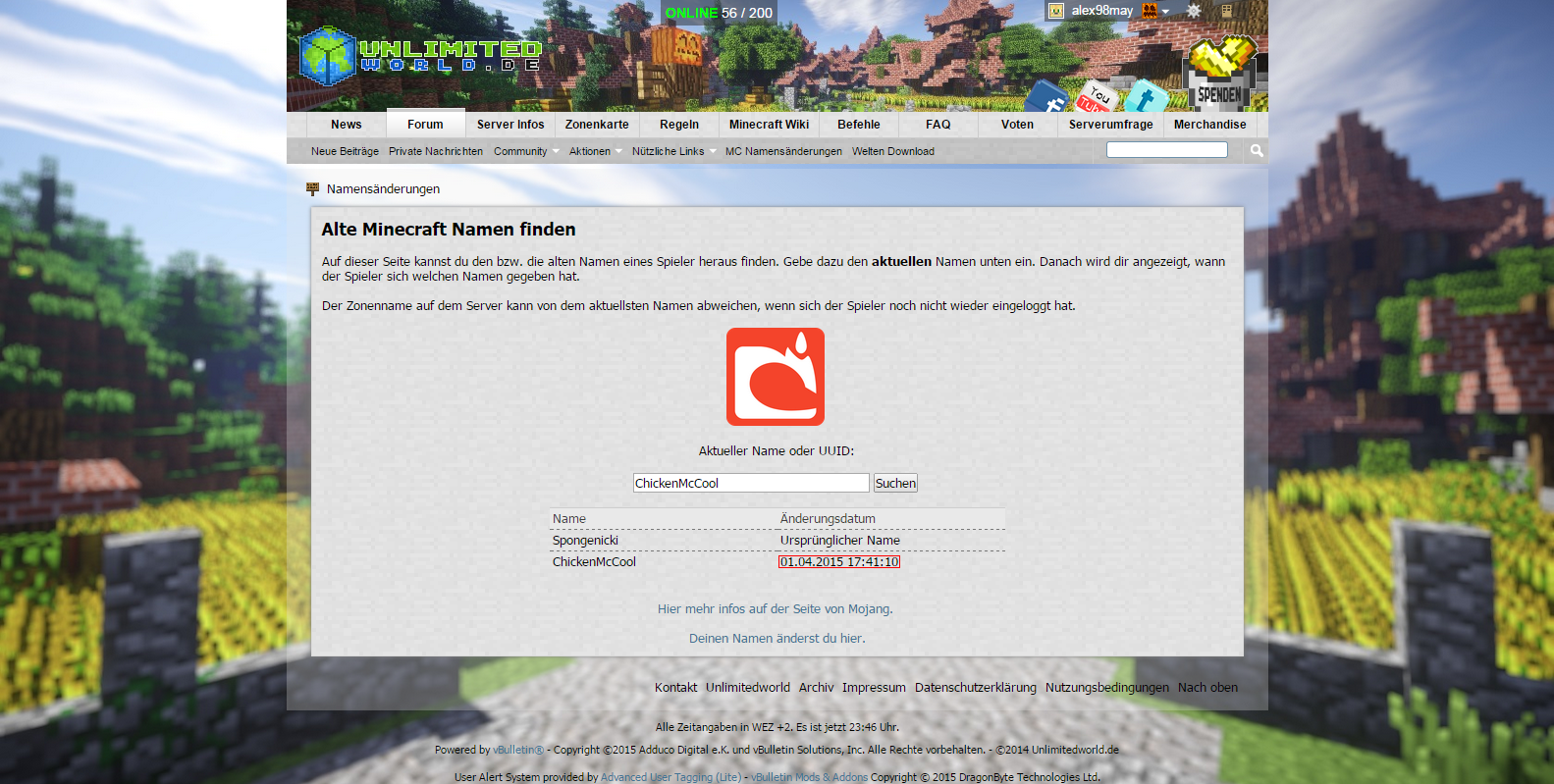
Task: Open alex98may's avatar icon
Action: pos(1056,11)
